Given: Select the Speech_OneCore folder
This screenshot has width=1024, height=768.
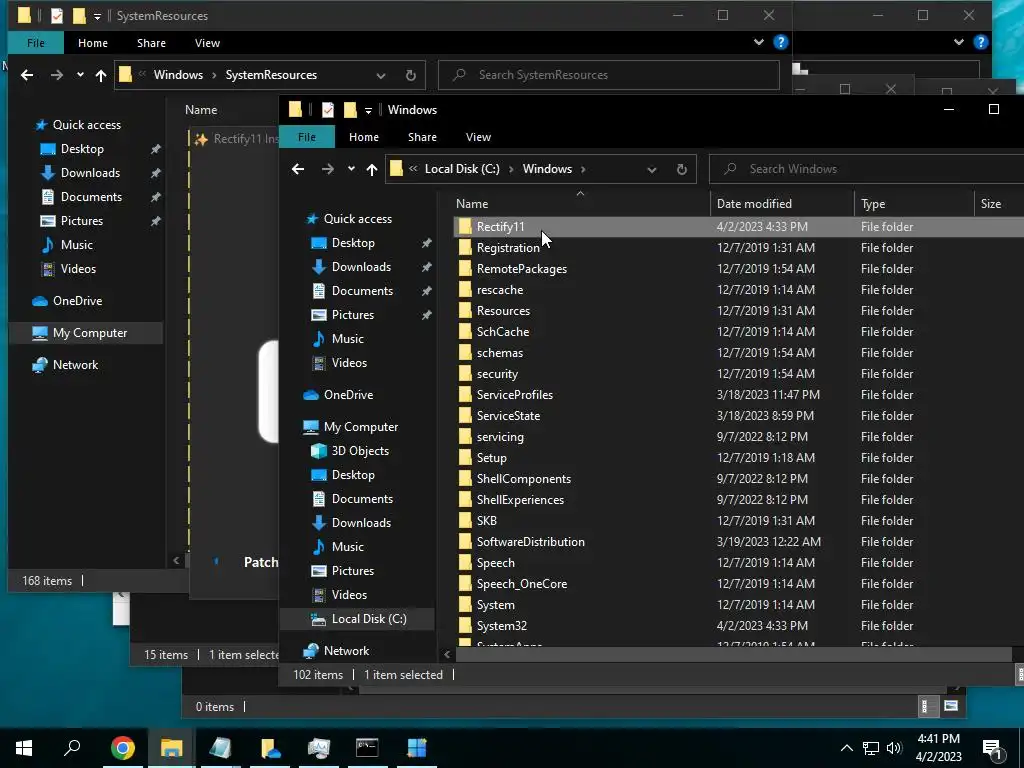Looking at the screenshot, I should point(522,584).
